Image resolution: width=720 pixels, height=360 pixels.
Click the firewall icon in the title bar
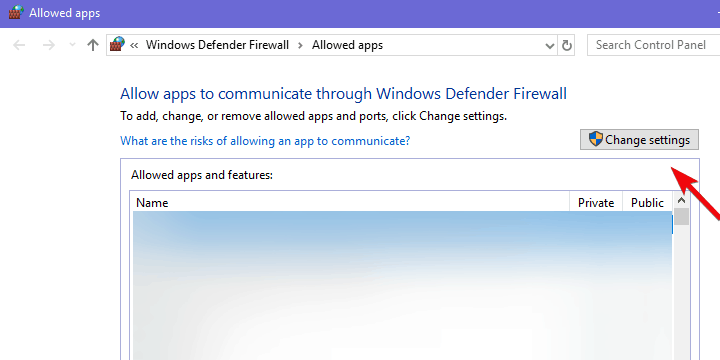[16, 12]
